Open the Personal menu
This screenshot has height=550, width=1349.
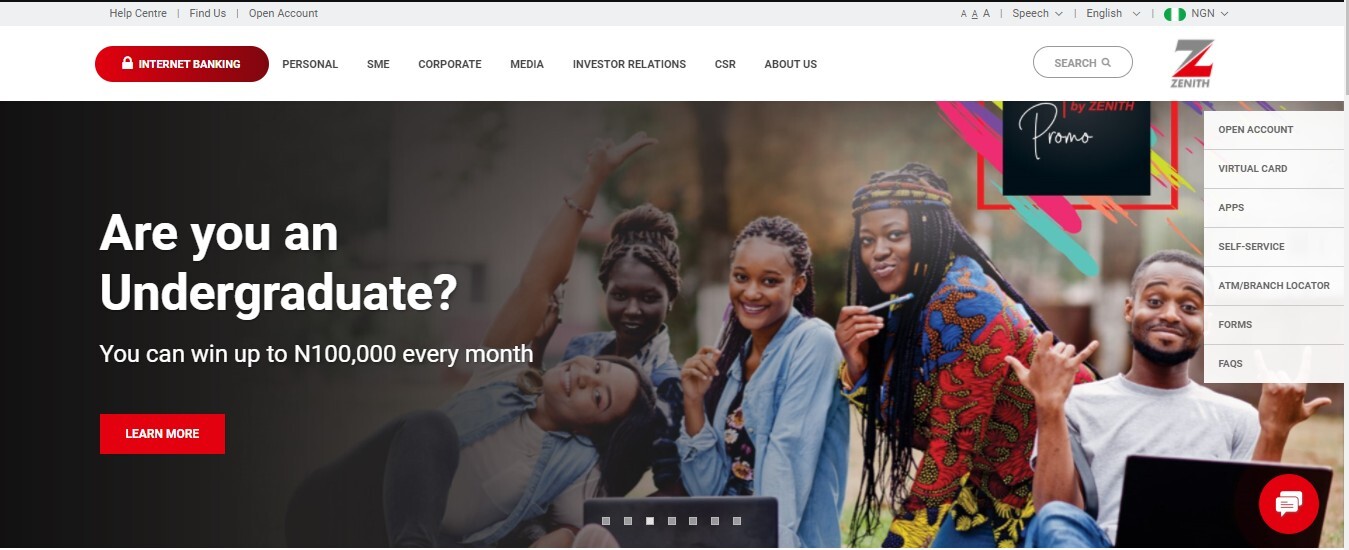click(310, 64)
